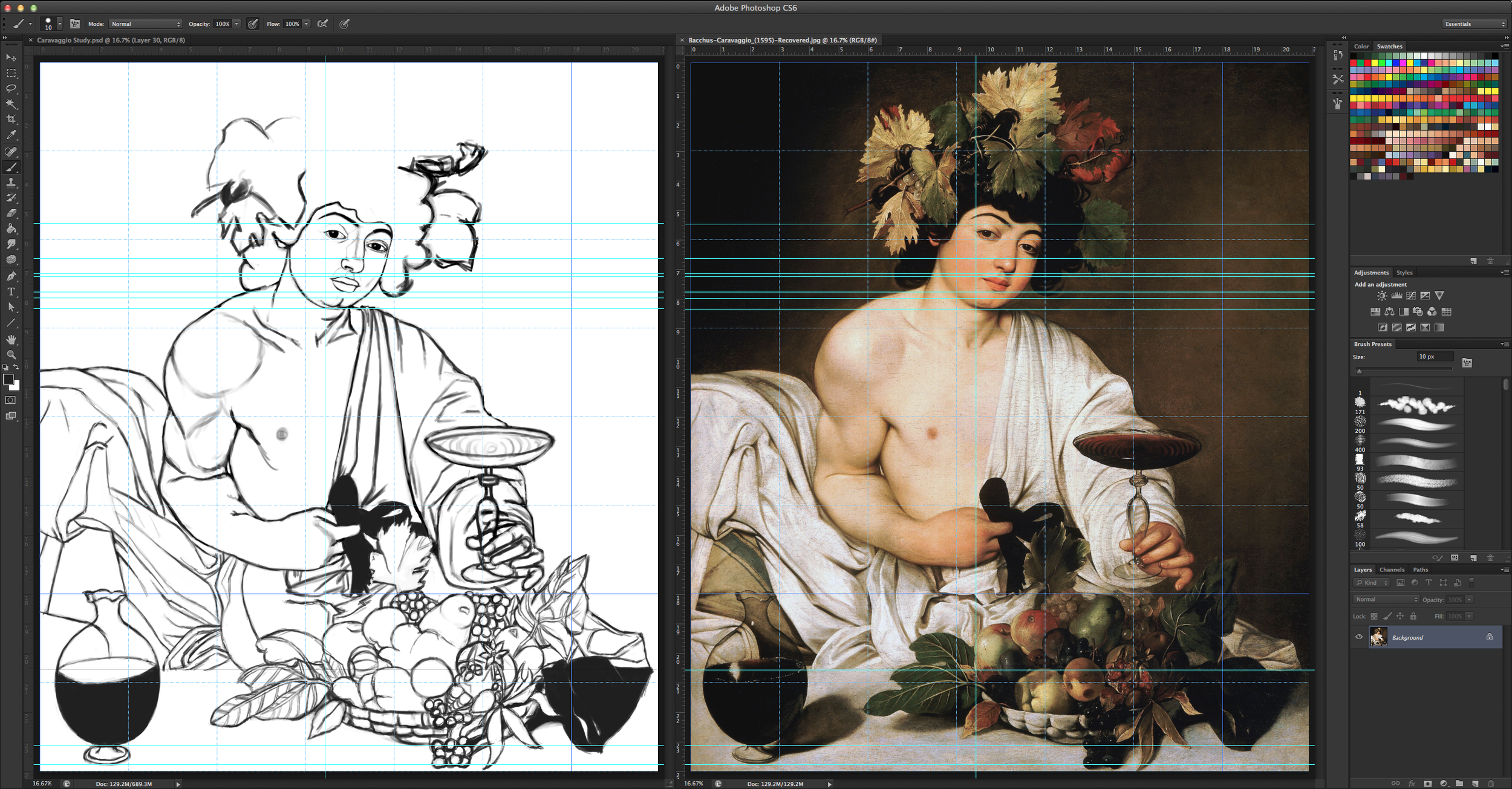Add a Brightness/Contrast adjustment

1382,296
